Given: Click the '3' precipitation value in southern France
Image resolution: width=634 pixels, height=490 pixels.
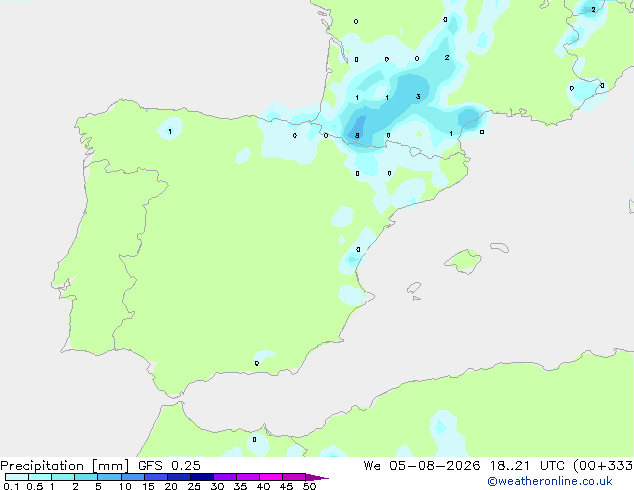Looking at the screenshot, I should pyautogui.click(x=418, y=97).
